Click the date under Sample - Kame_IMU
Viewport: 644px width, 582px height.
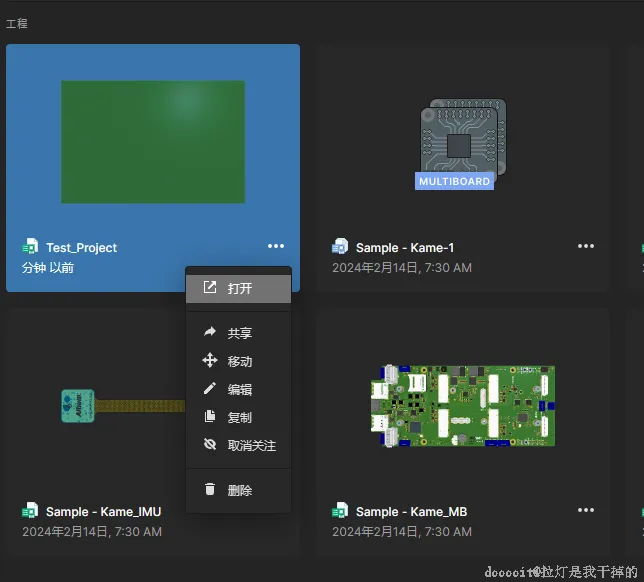point(92,532)
